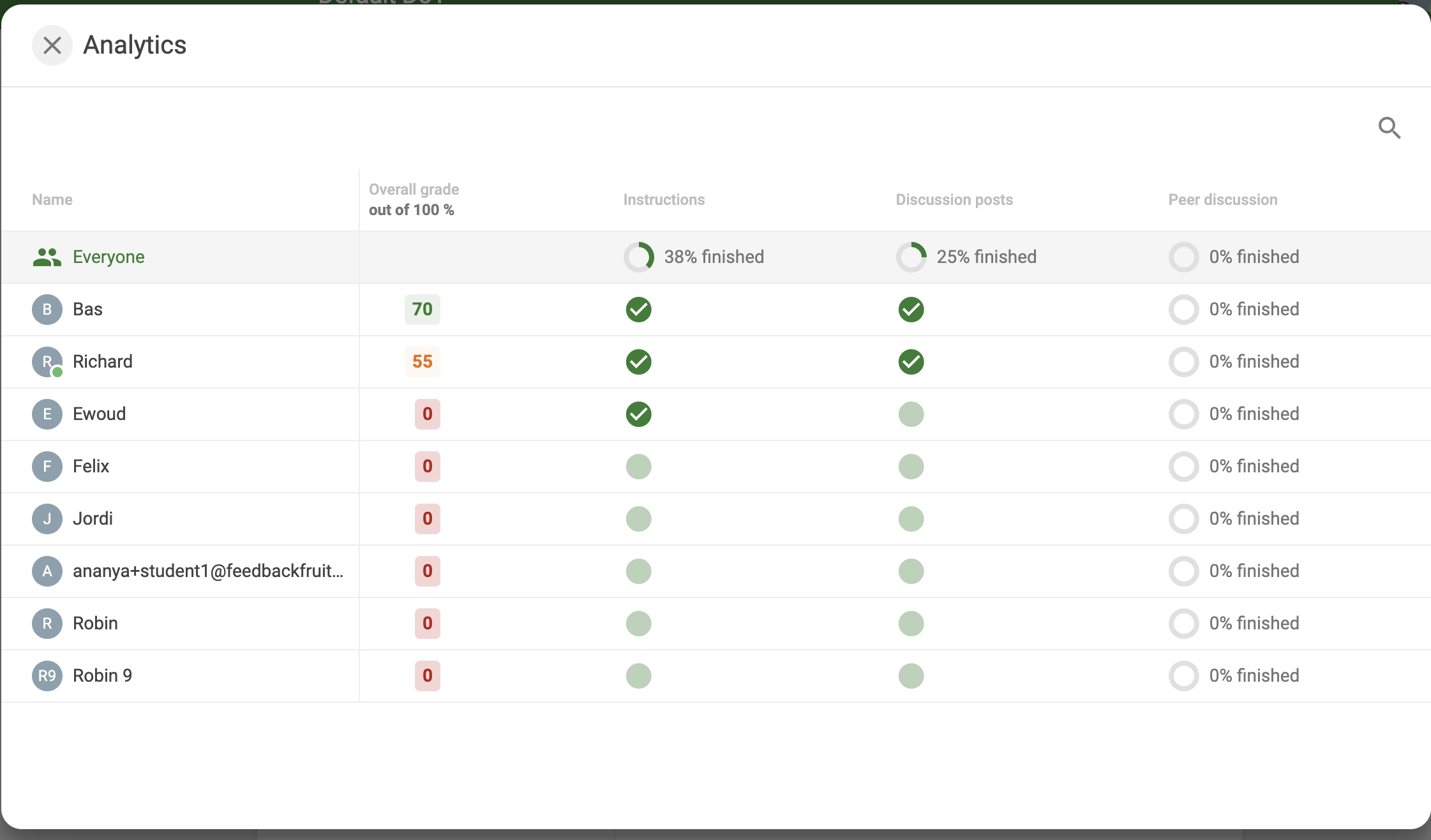The image size is (1431, 840).
Task: Click Robin's unfinished Discussion posts dot
Action: [911, 624]
